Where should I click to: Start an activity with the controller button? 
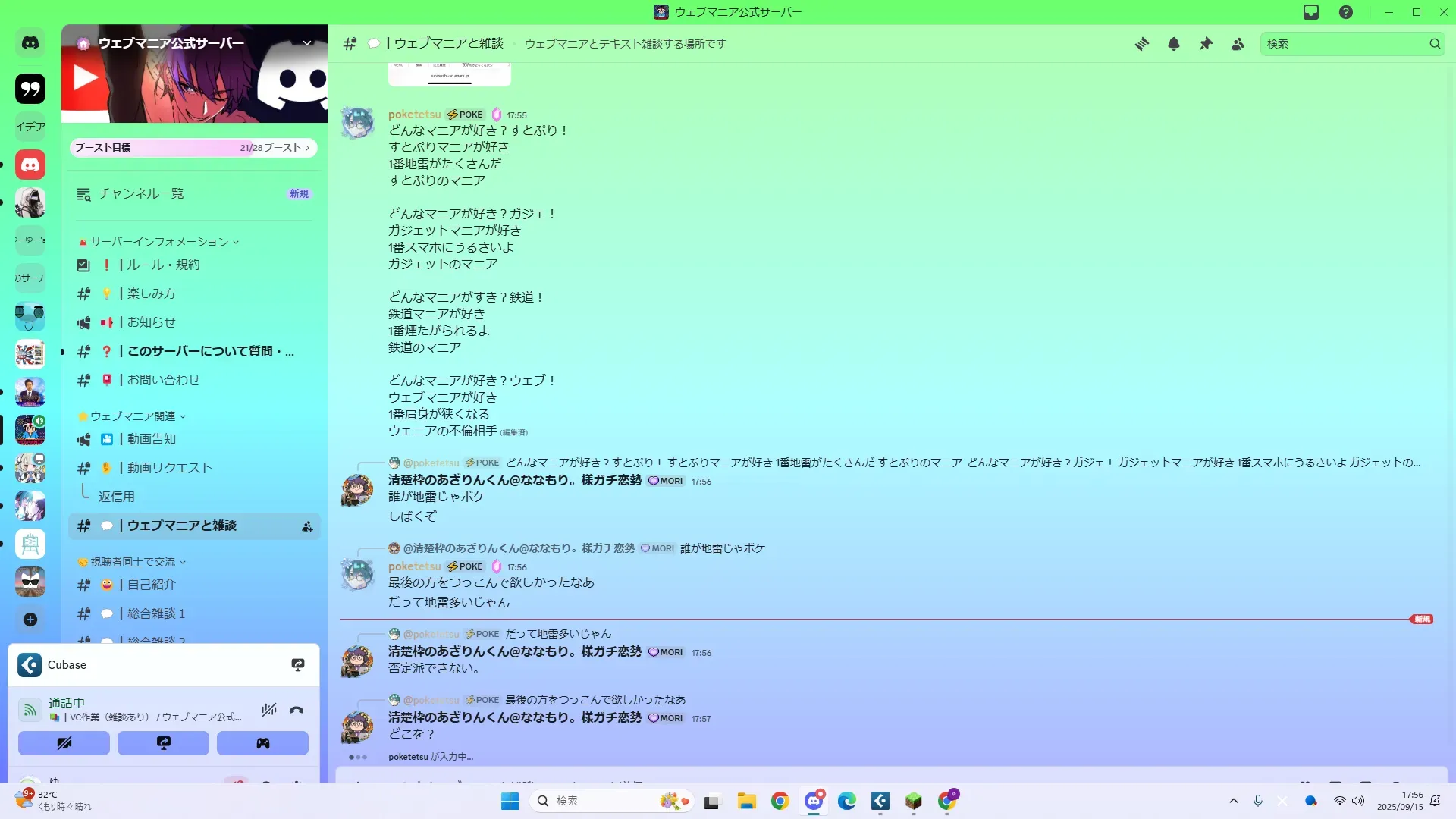pyautogui.click(x=262, y=743)
